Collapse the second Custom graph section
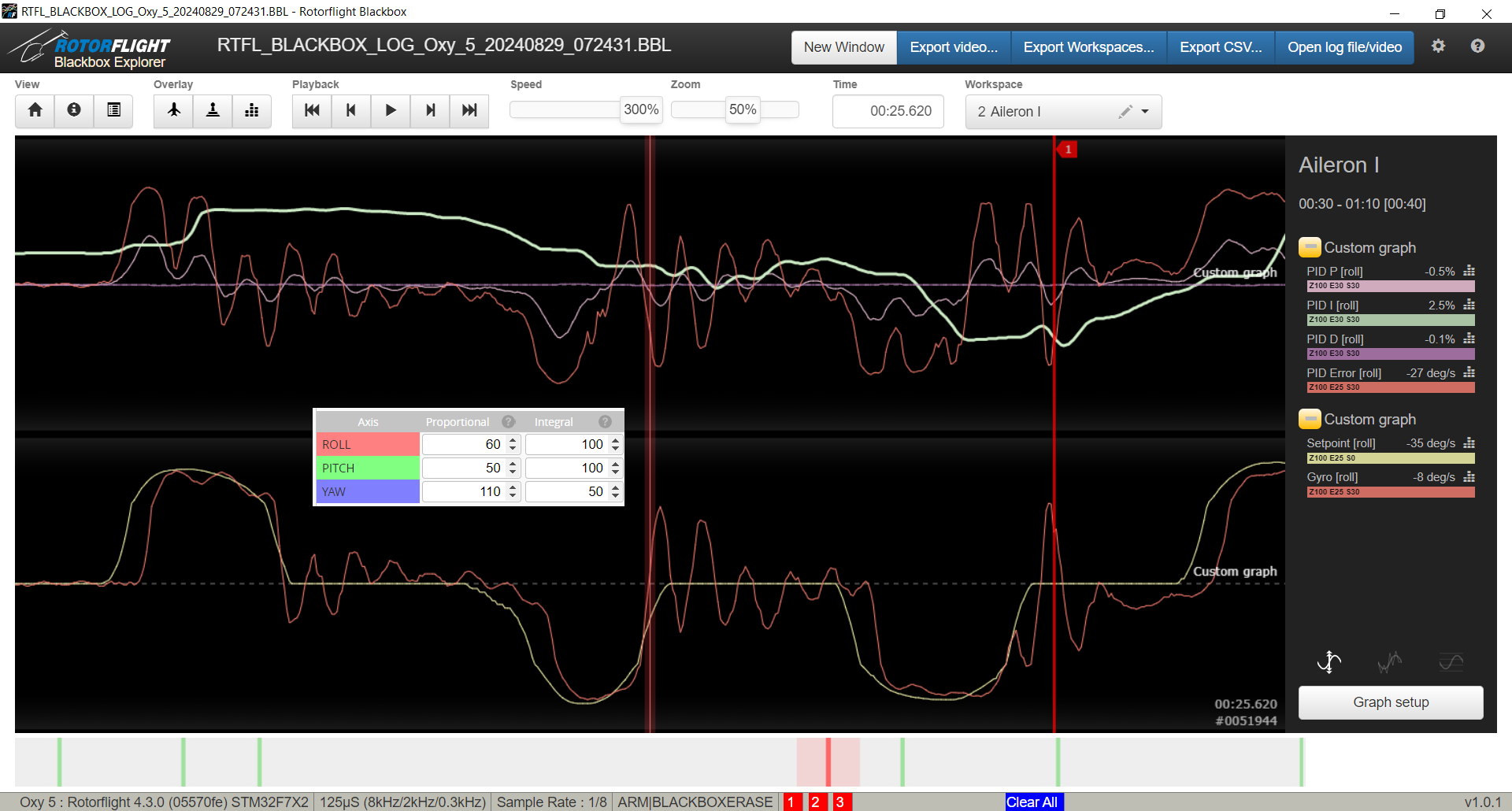 click(x=1310, y=419)
